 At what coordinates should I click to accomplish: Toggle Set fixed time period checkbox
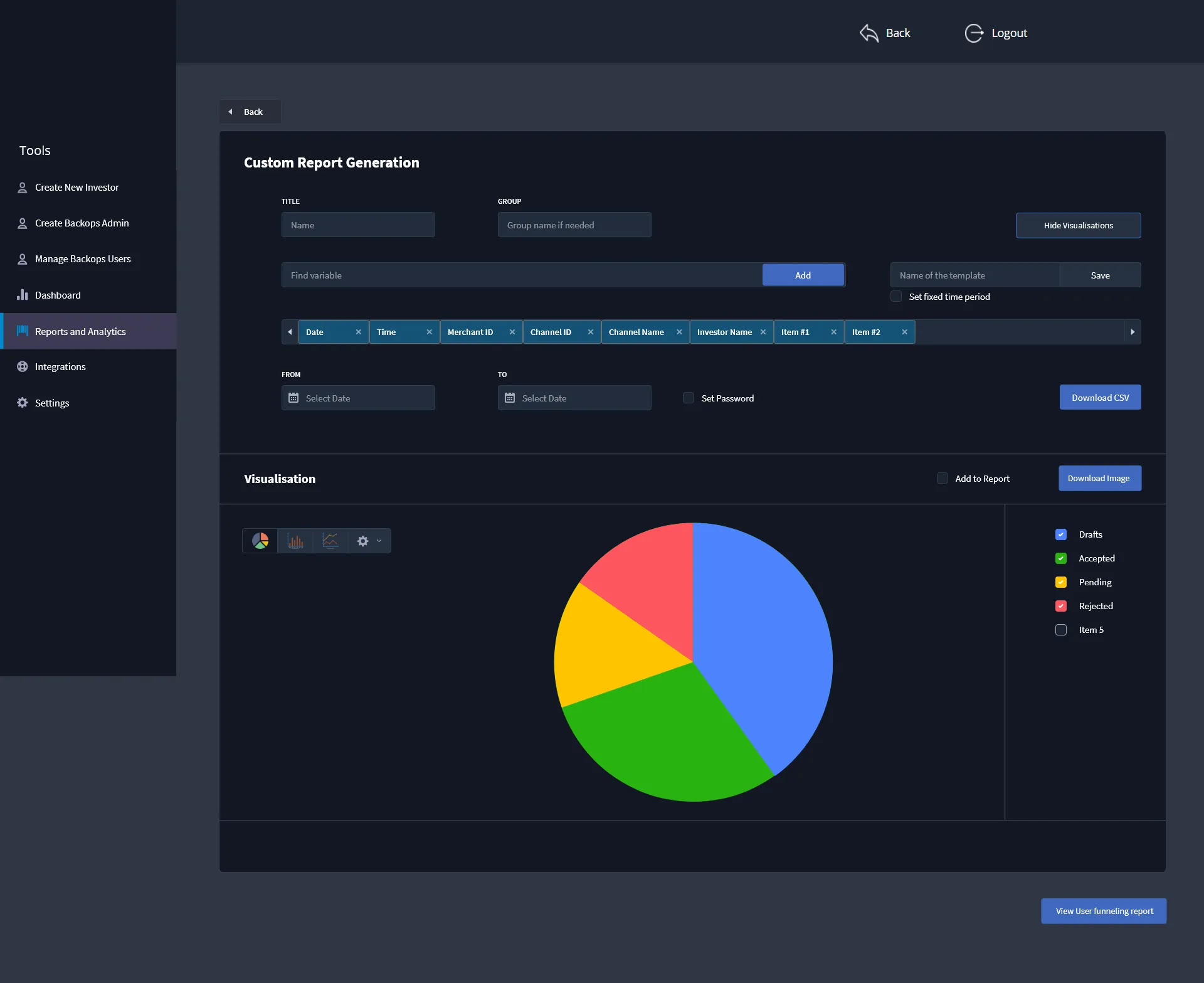pyautogui.click(x=896, y=296)
